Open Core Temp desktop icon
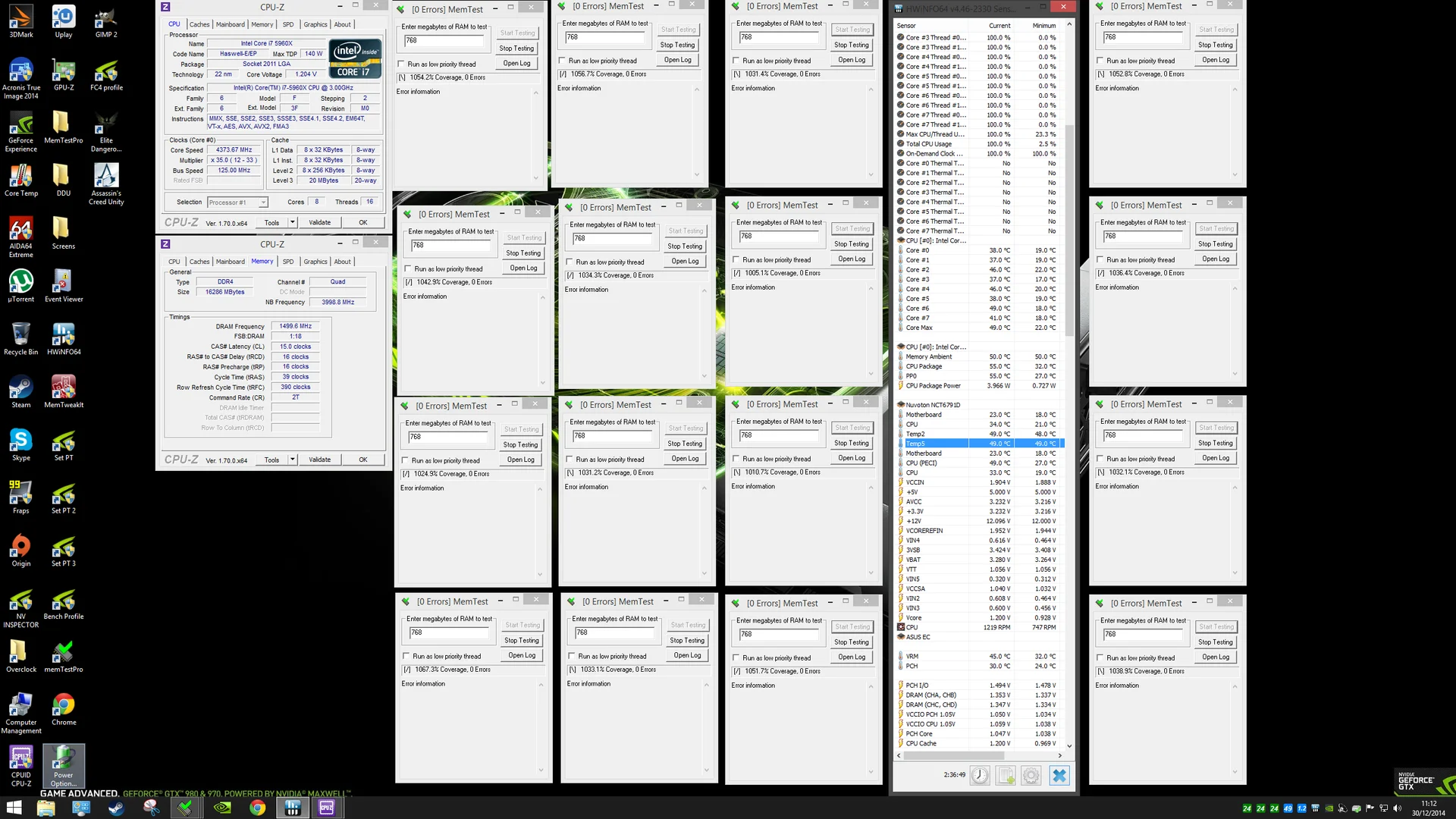 click(21, 180)
